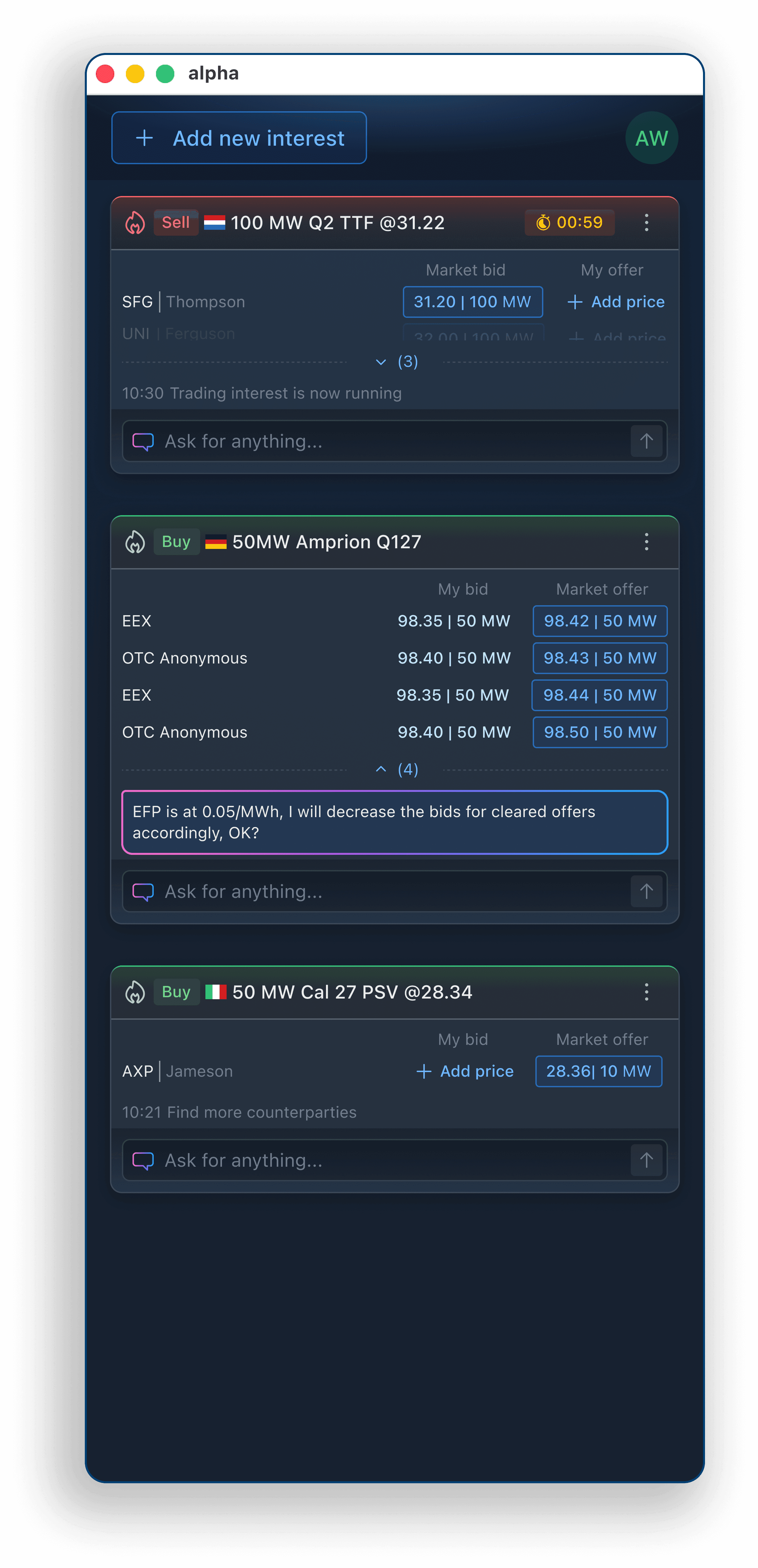Send message arrow in PSV card chat
Image resolution: width=758 pixels, height=1568 pixels.
[x=646, y=1160]
